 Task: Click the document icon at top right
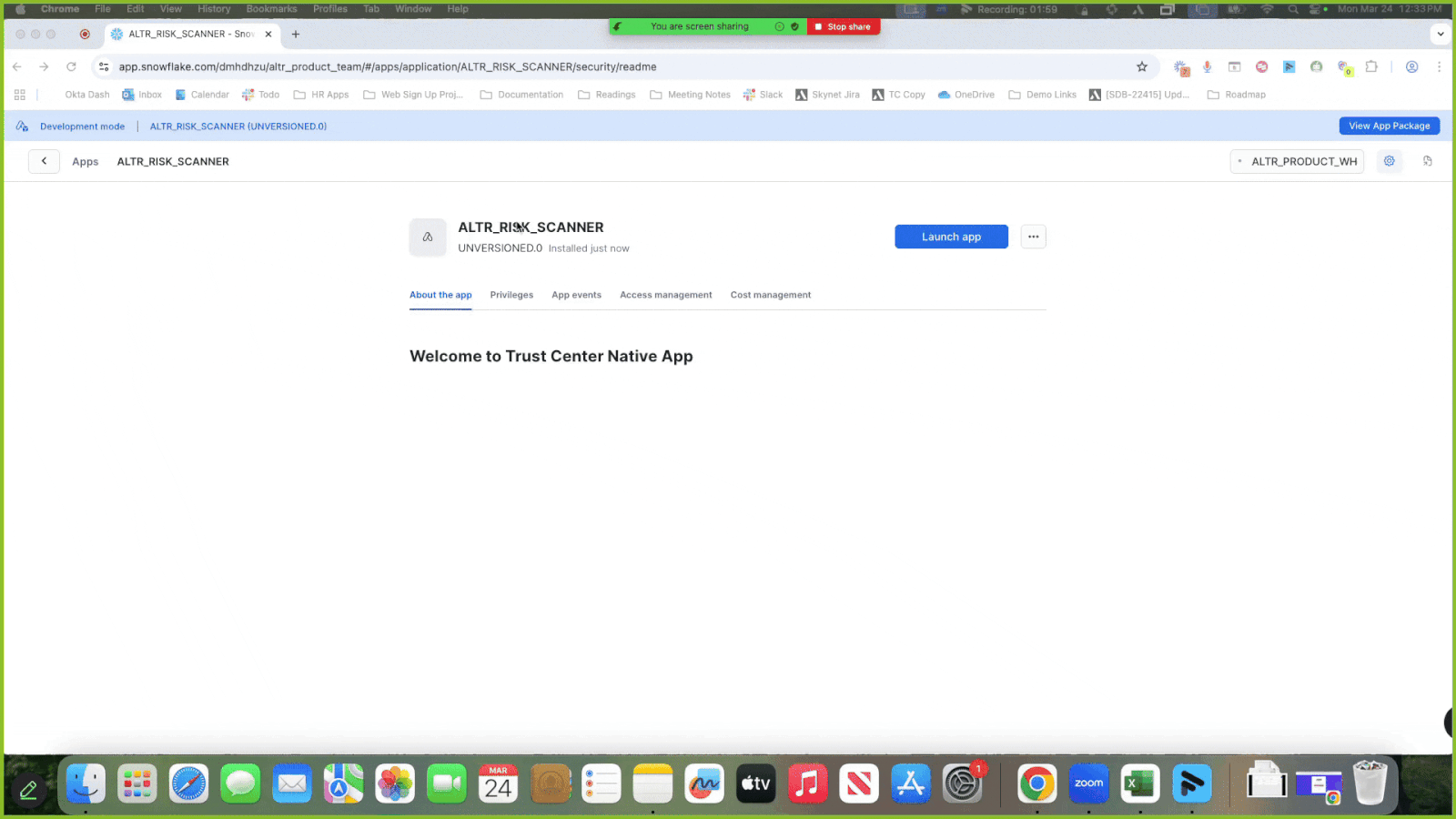click(1428, 161)
